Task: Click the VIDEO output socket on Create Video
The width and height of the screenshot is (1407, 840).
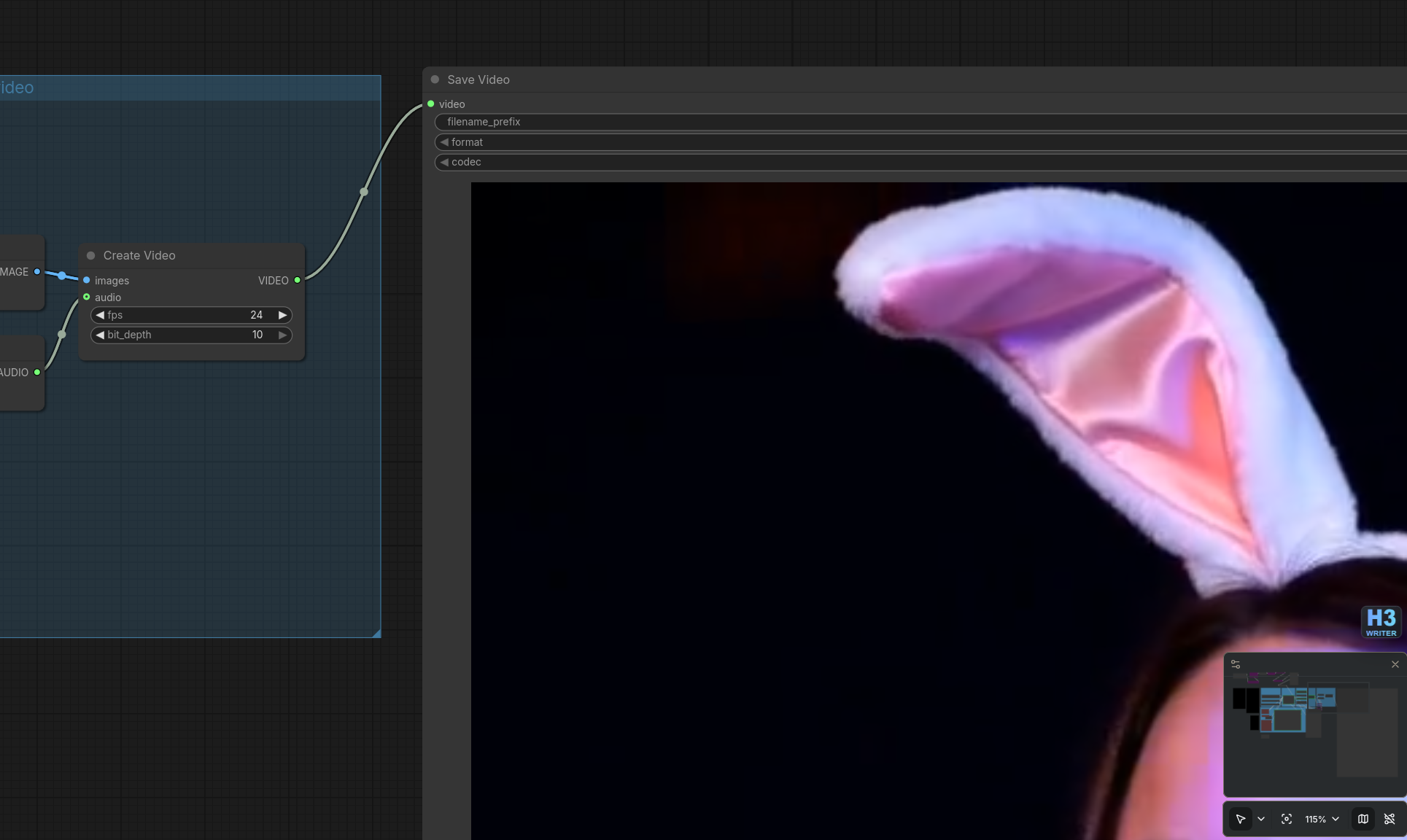Action: tap(298, 281)
